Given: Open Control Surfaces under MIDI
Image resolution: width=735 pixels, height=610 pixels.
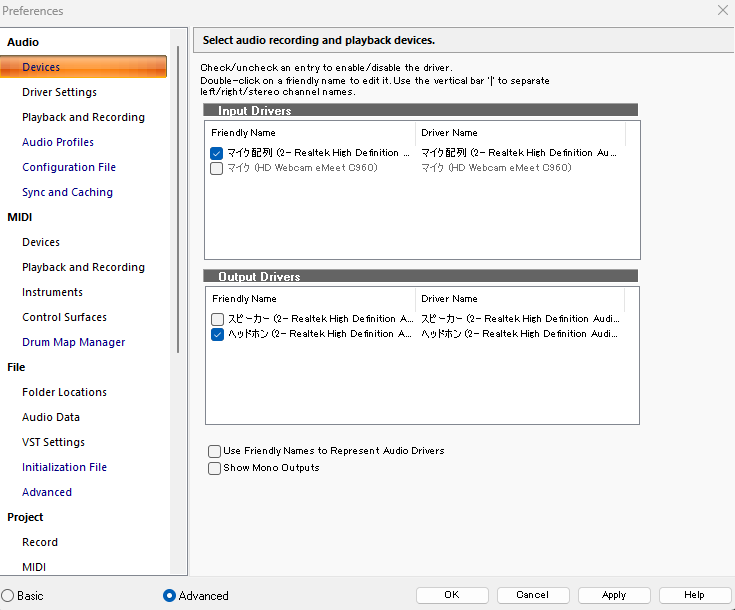Looking at the screenshot, I should pyautogui.click(x=64, y=317).
